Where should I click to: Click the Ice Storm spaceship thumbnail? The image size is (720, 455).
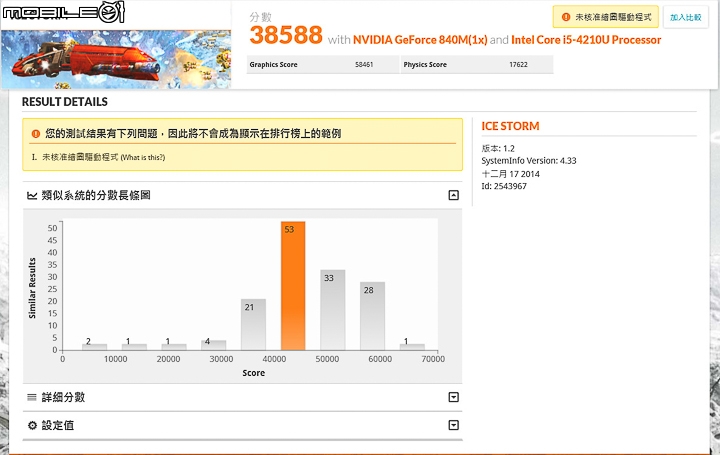pyautogui.click(x=116, y=59)
